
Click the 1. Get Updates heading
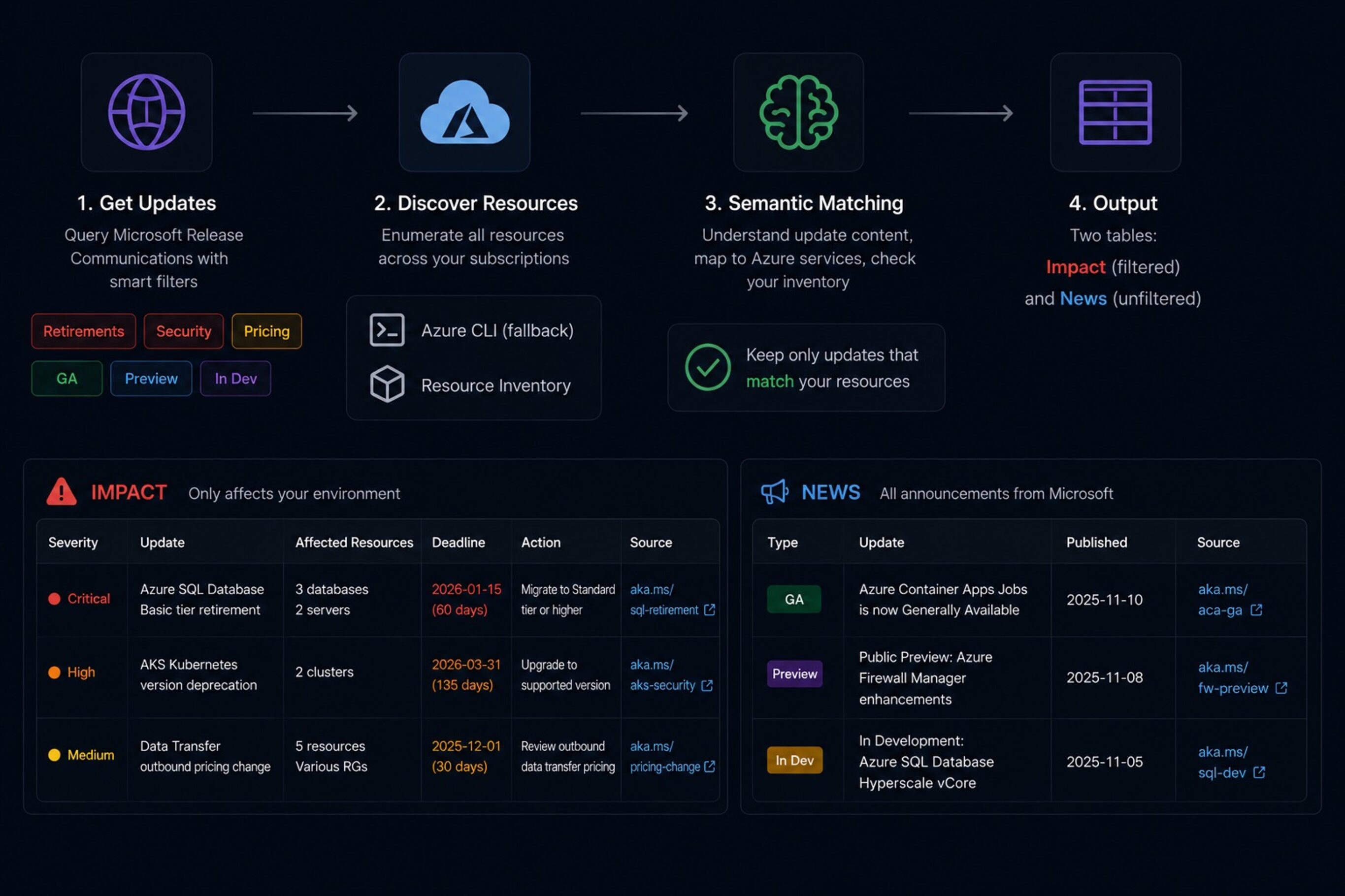(146, 203)
